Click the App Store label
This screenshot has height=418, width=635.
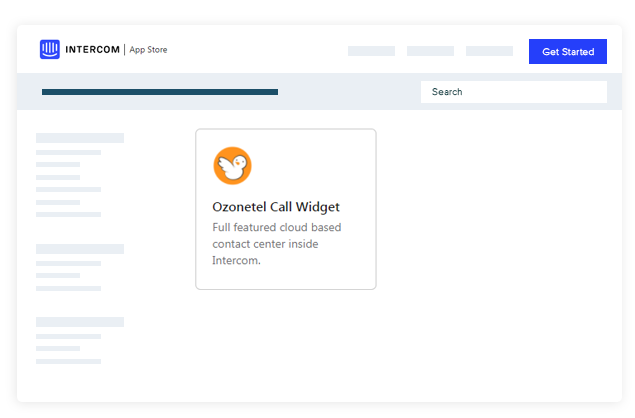148,50
